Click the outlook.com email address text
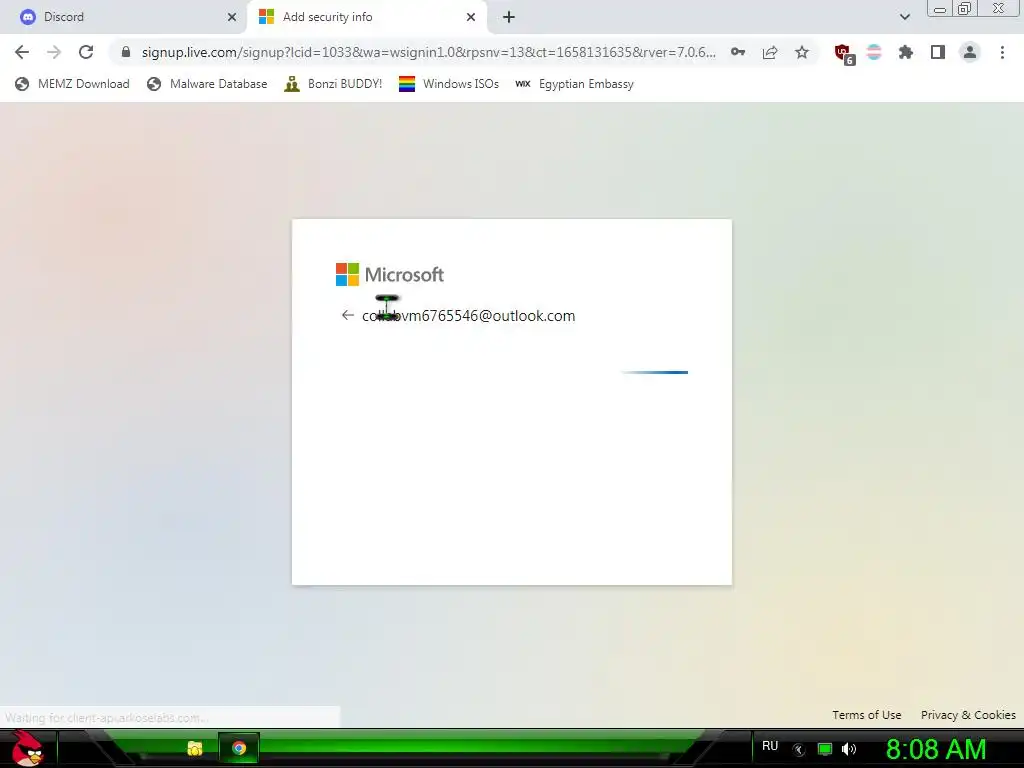Viewport: 1024px width, 768px height. click(468, 315)
